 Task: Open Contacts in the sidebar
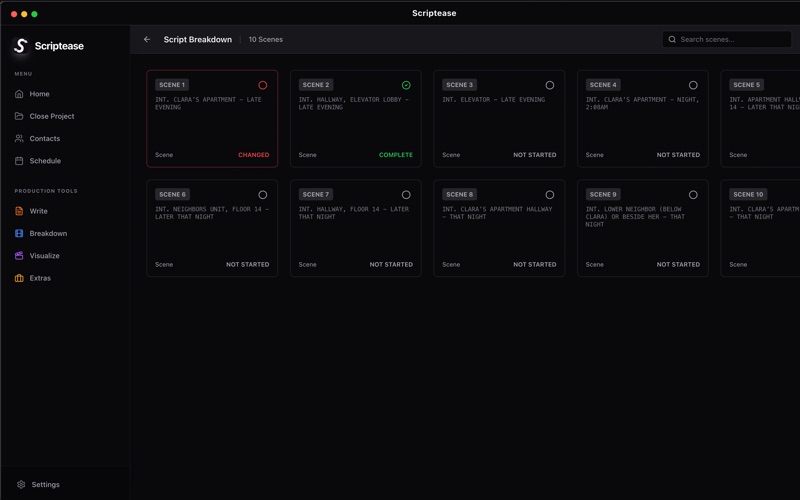pos(44,138)
